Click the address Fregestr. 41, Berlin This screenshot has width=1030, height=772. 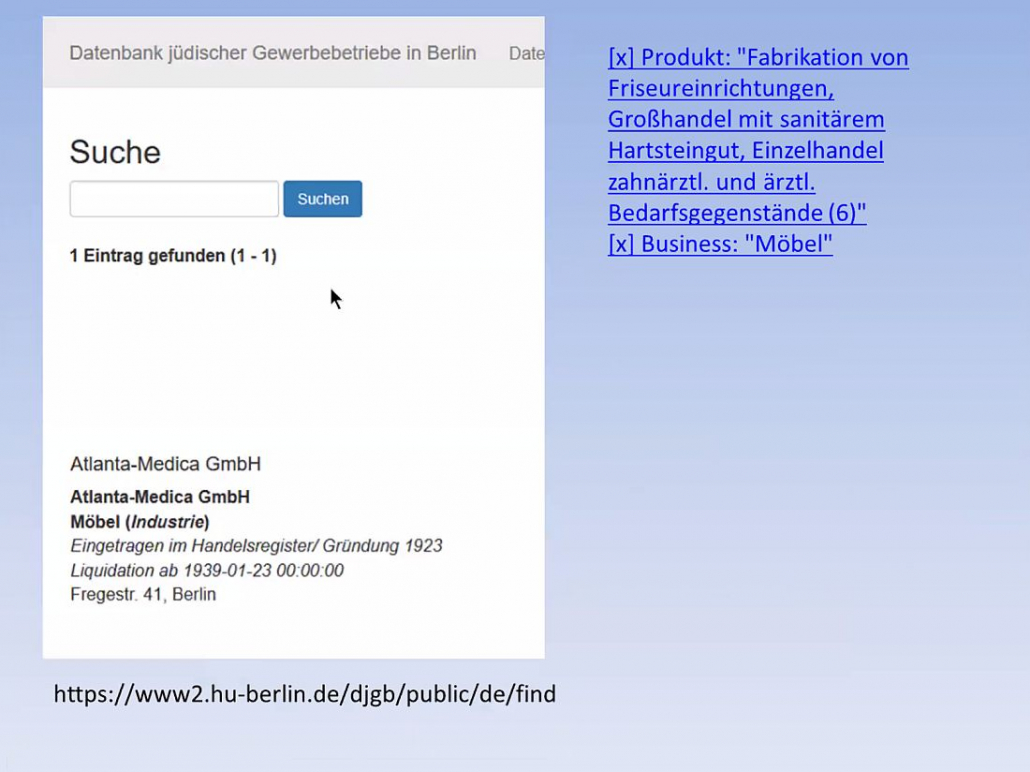pyautogui.click(x=143, y=595)
